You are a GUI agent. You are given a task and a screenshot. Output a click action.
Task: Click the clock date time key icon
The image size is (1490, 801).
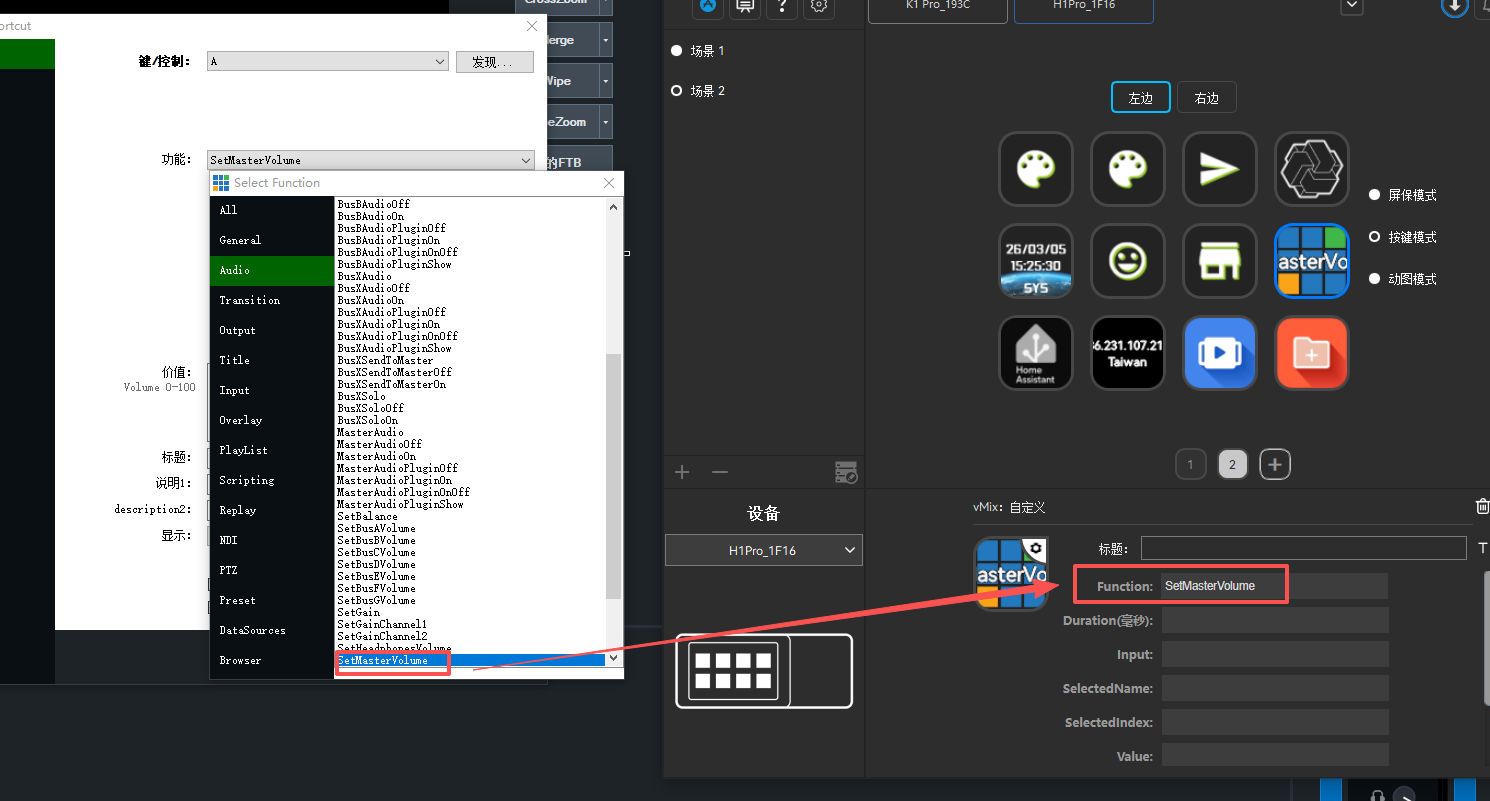pos(1035,261)
